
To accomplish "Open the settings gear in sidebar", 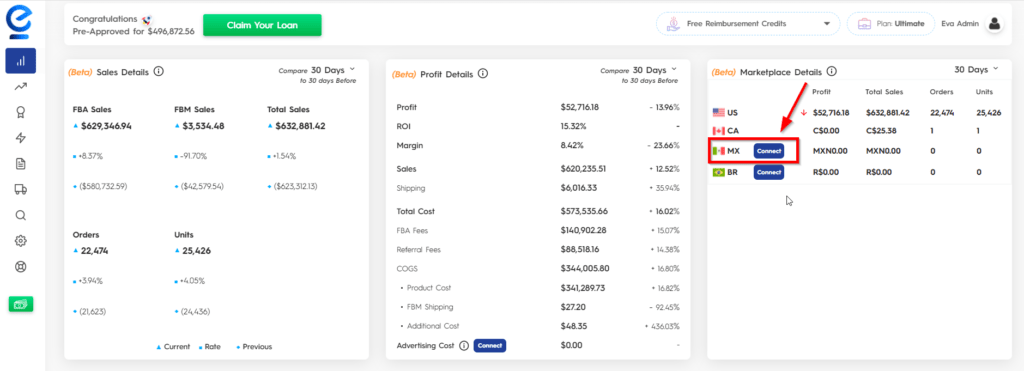I will [x=20, y=241].
